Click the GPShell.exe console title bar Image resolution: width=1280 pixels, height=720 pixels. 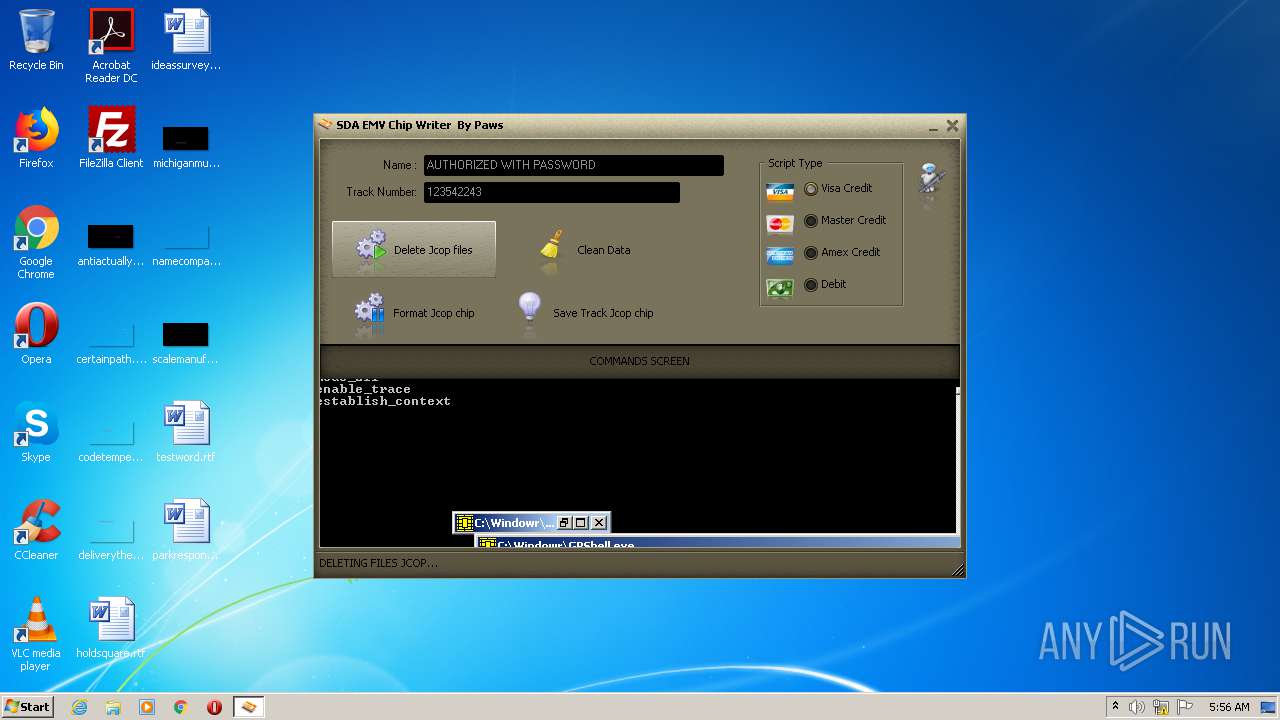point(717,544)
